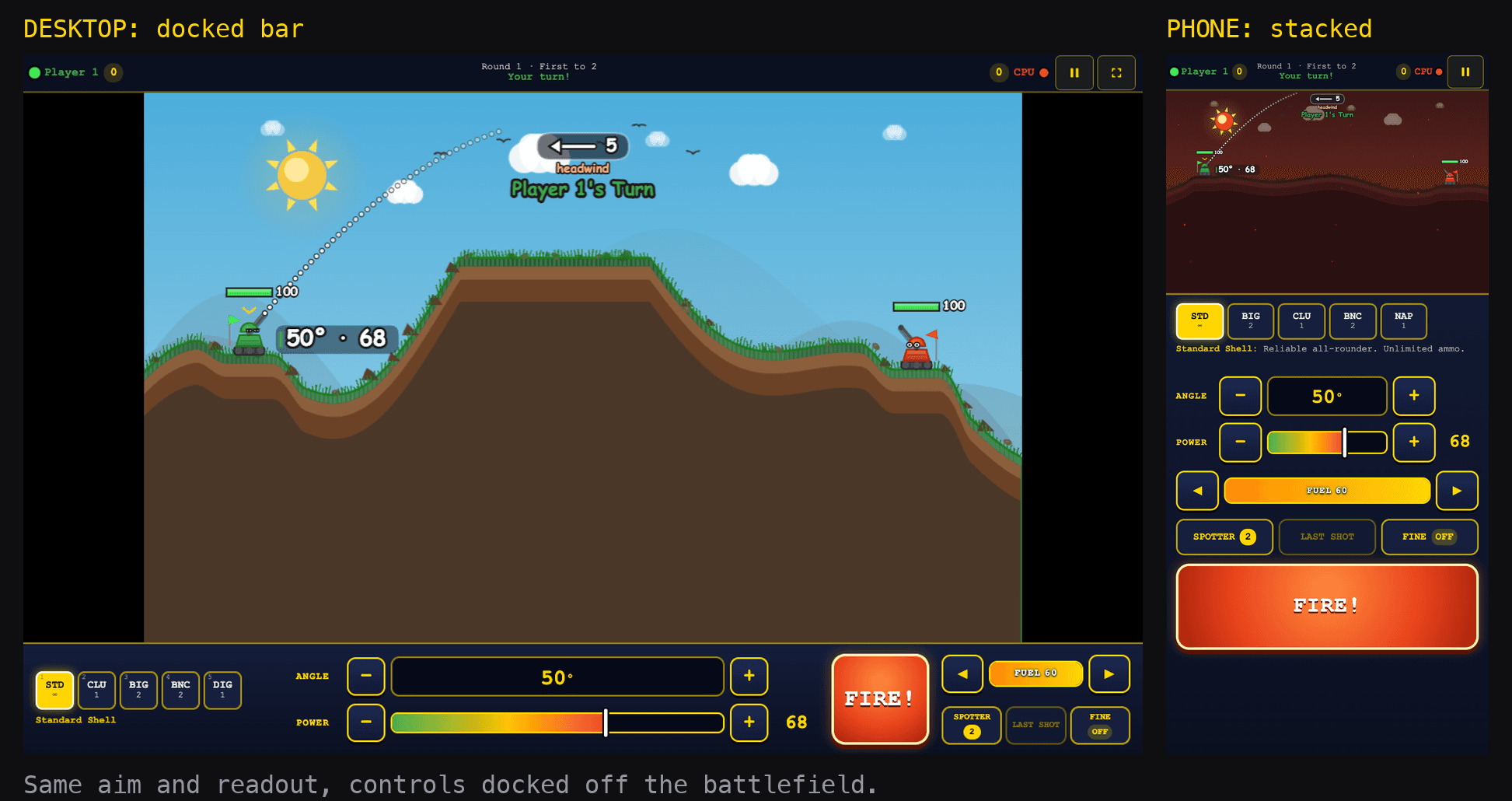Select BIG weapon in desktop weapon bar

coord(138,690)
